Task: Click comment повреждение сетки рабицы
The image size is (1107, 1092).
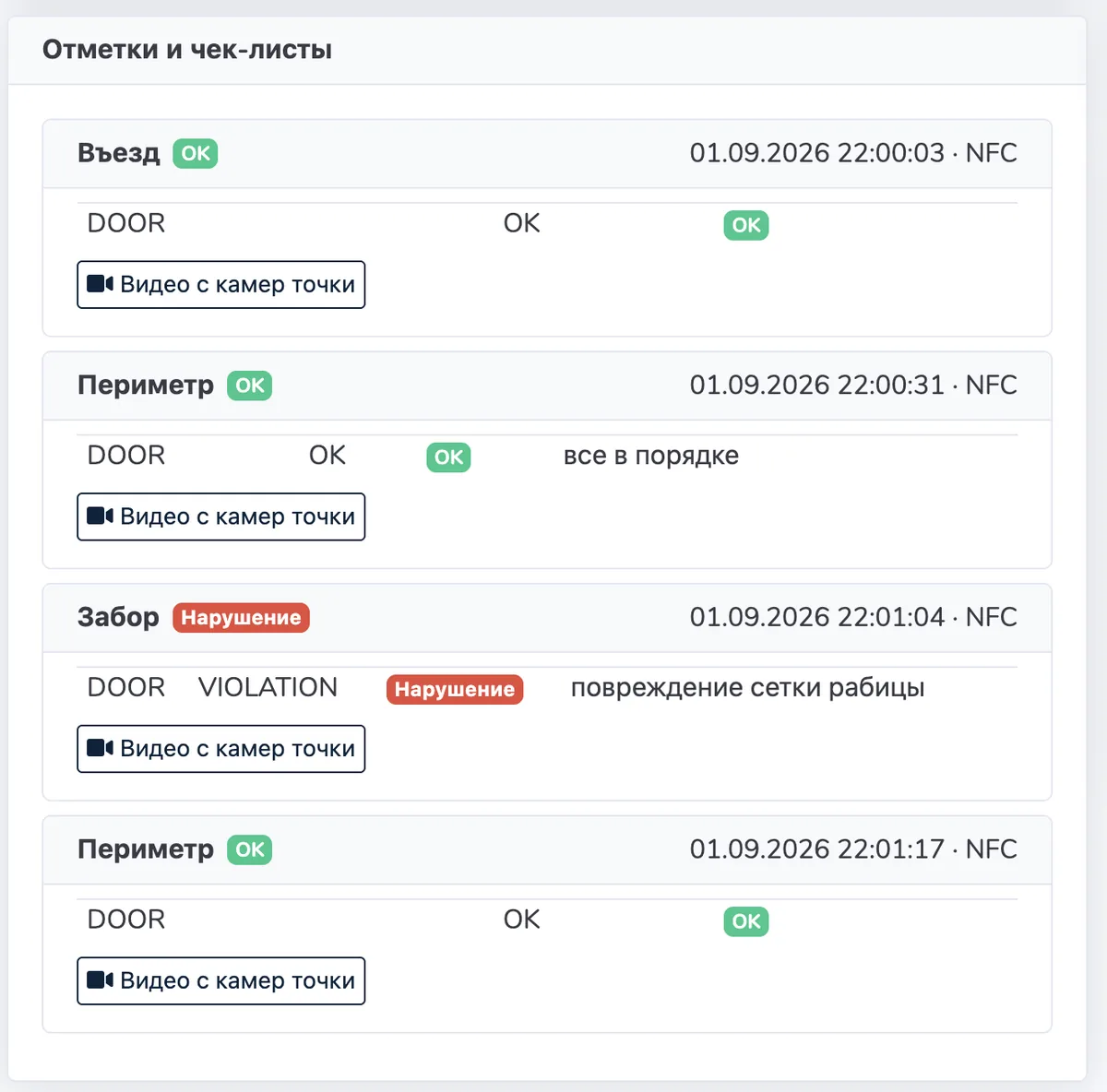Action: tap(748, 688)
